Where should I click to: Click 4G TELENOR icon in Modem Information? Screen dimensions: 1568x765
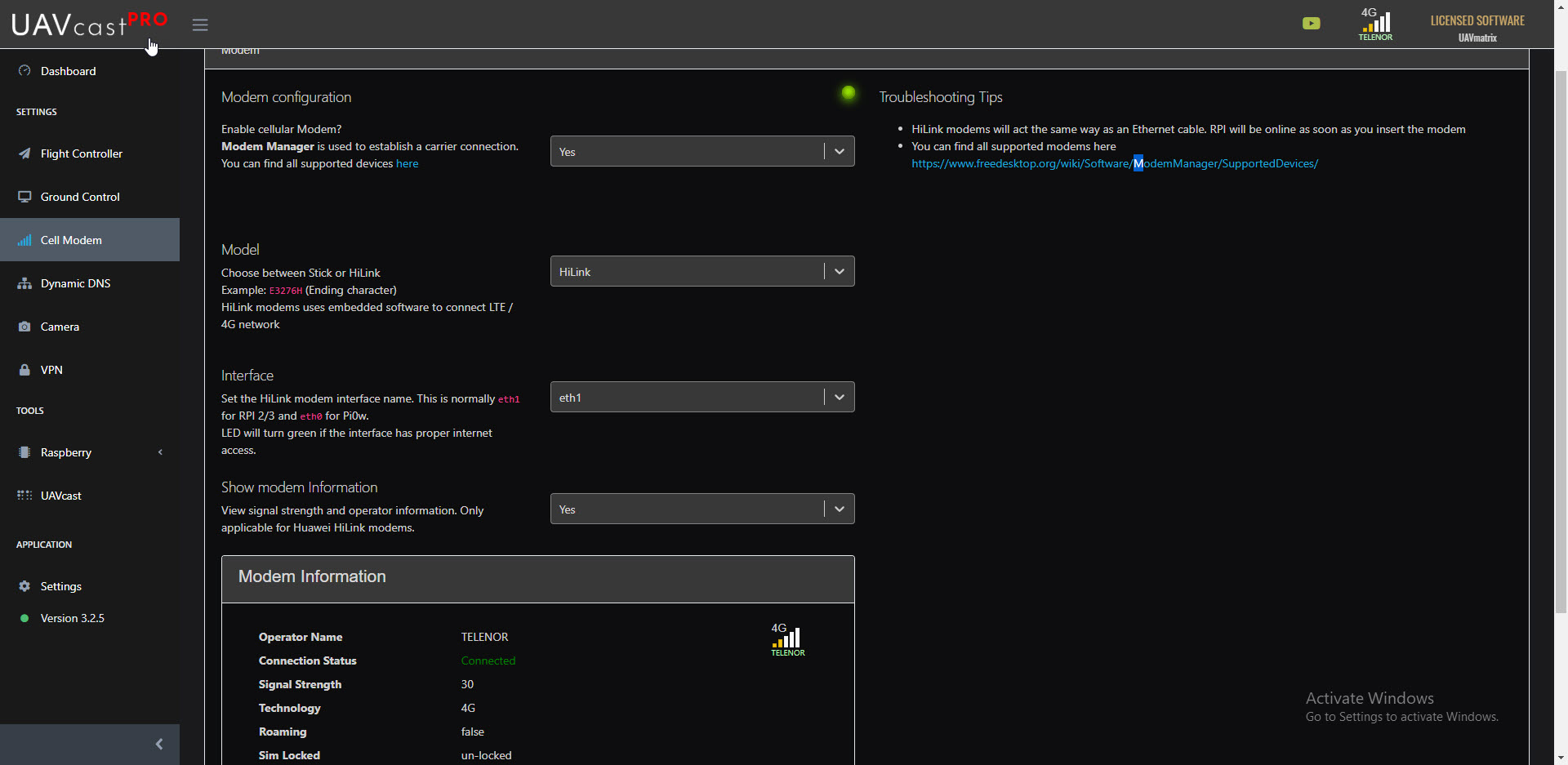[788, 640]
